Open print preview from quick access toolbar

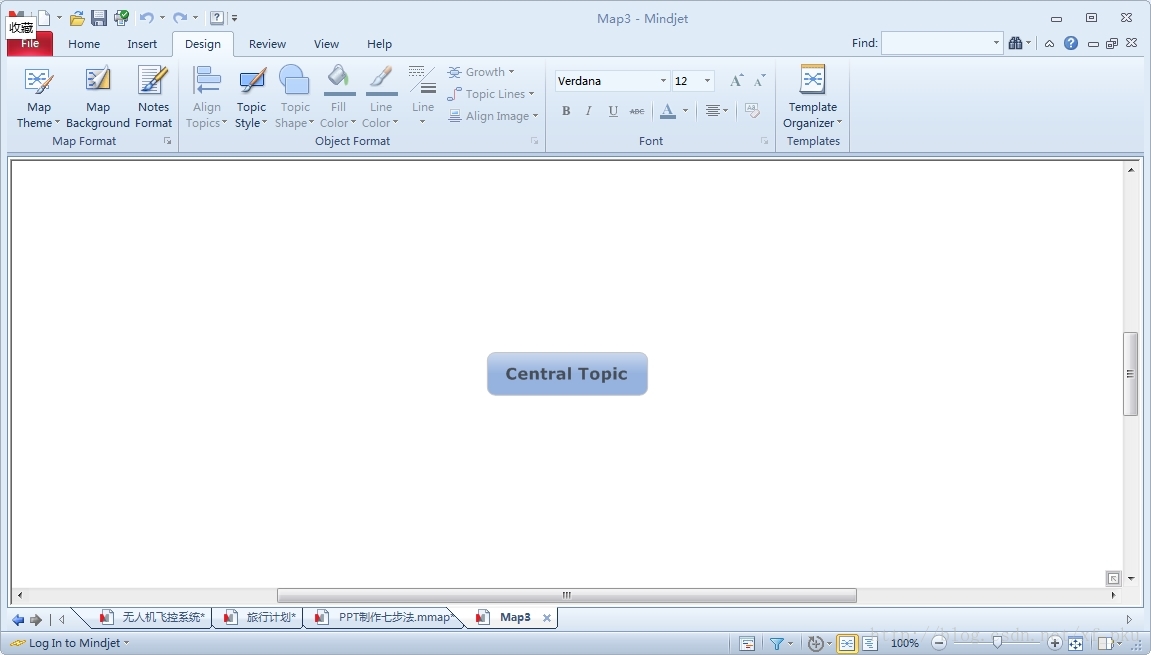pyautogui.click(x=121, y=18)
